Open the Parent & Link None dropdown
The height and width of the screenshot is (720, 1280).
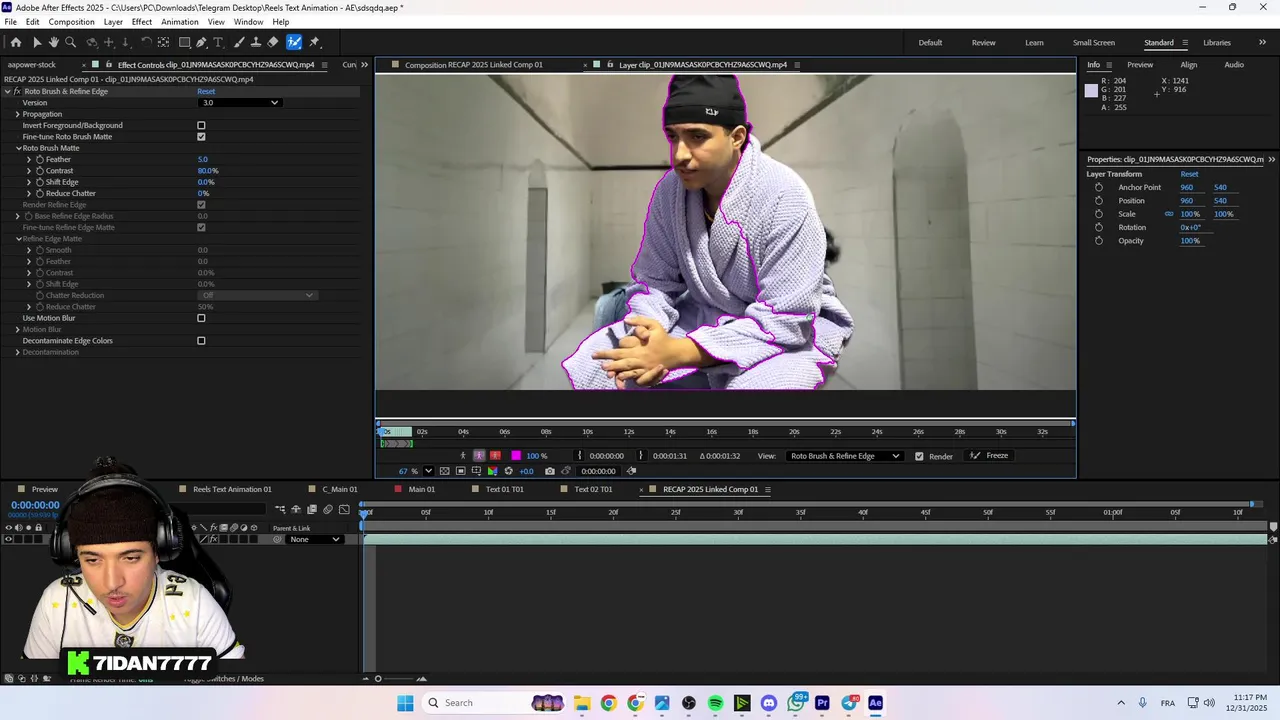pos(314,539)
